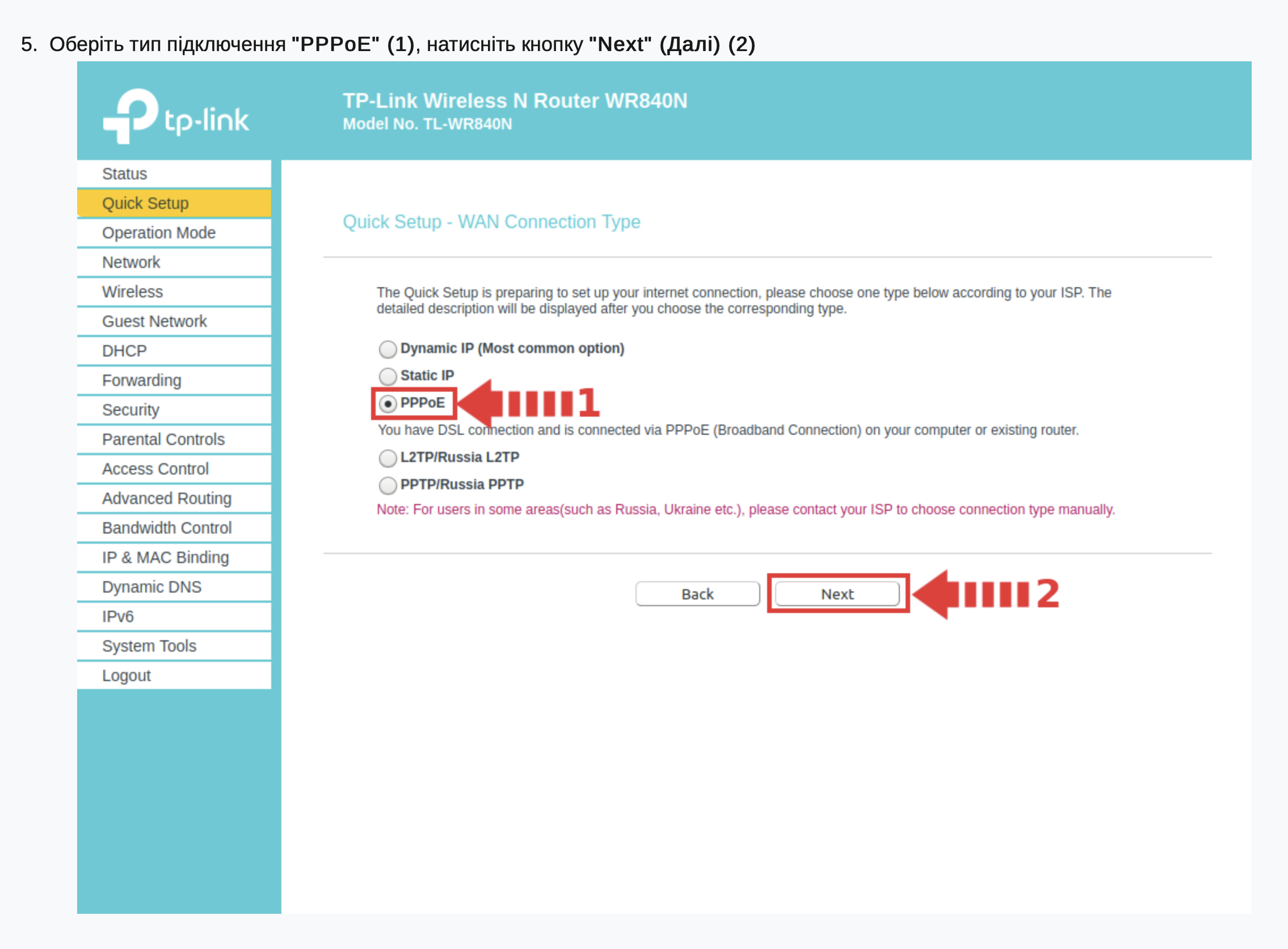The height and width of the screenshot is (949, 1288).
Task: Select the PPPoE radio option
Action: [388, 404]
